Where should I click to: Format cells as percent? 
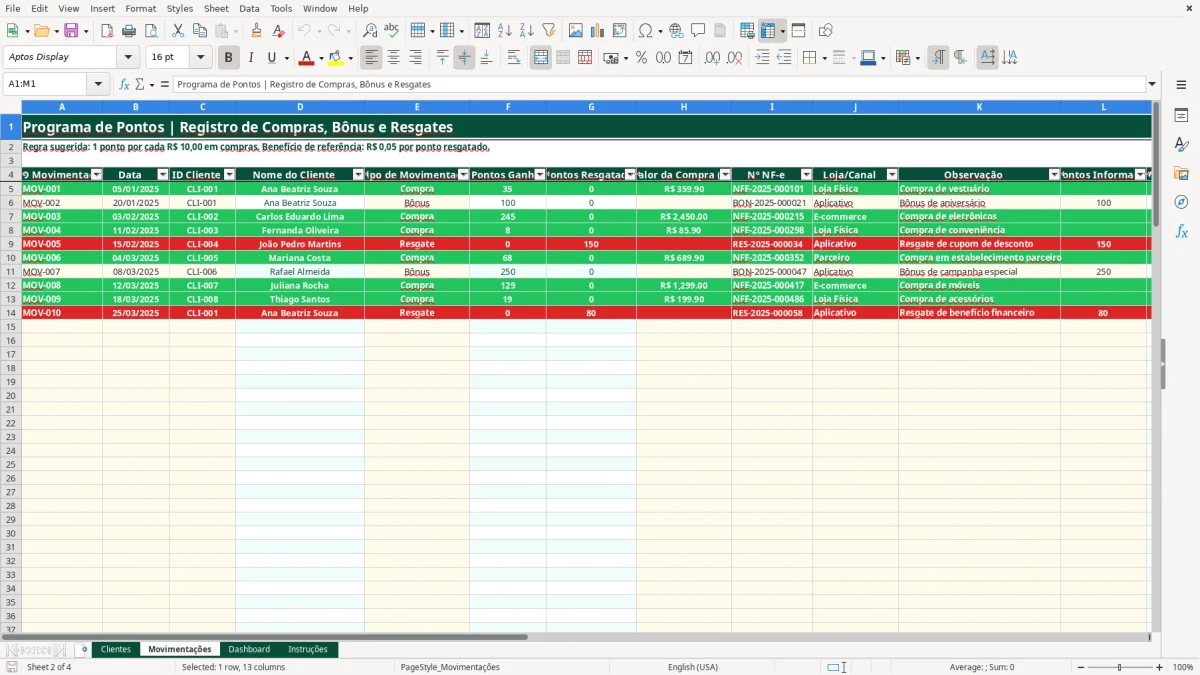click(x=641, y=58)
